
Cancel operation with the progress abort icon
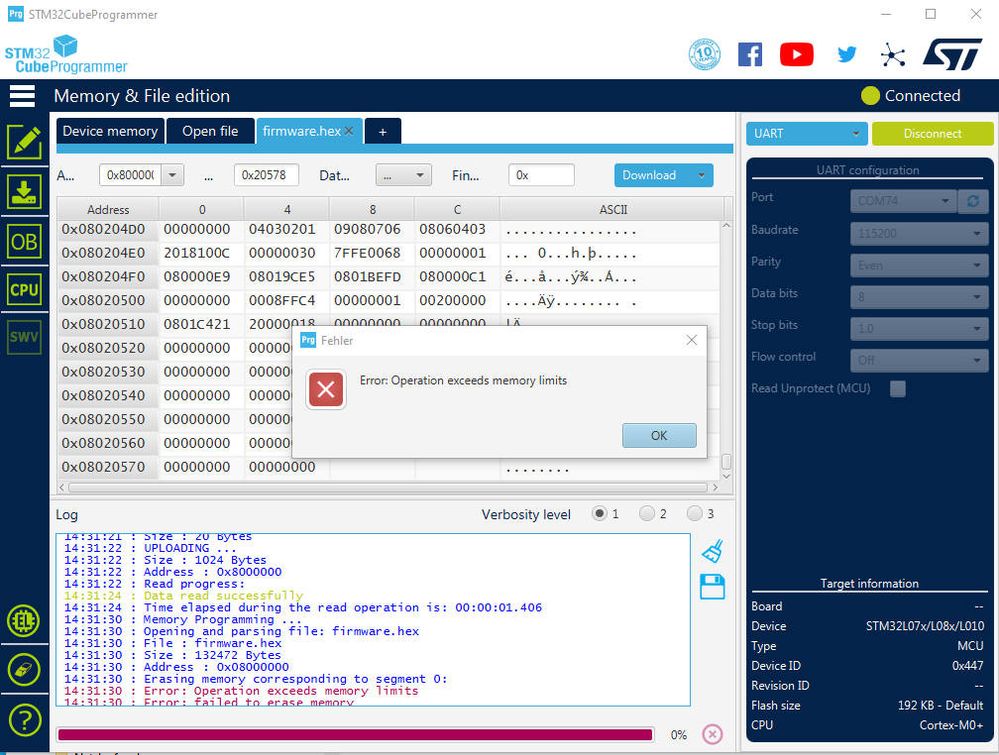pyautogui.click(x=712, y=735)
